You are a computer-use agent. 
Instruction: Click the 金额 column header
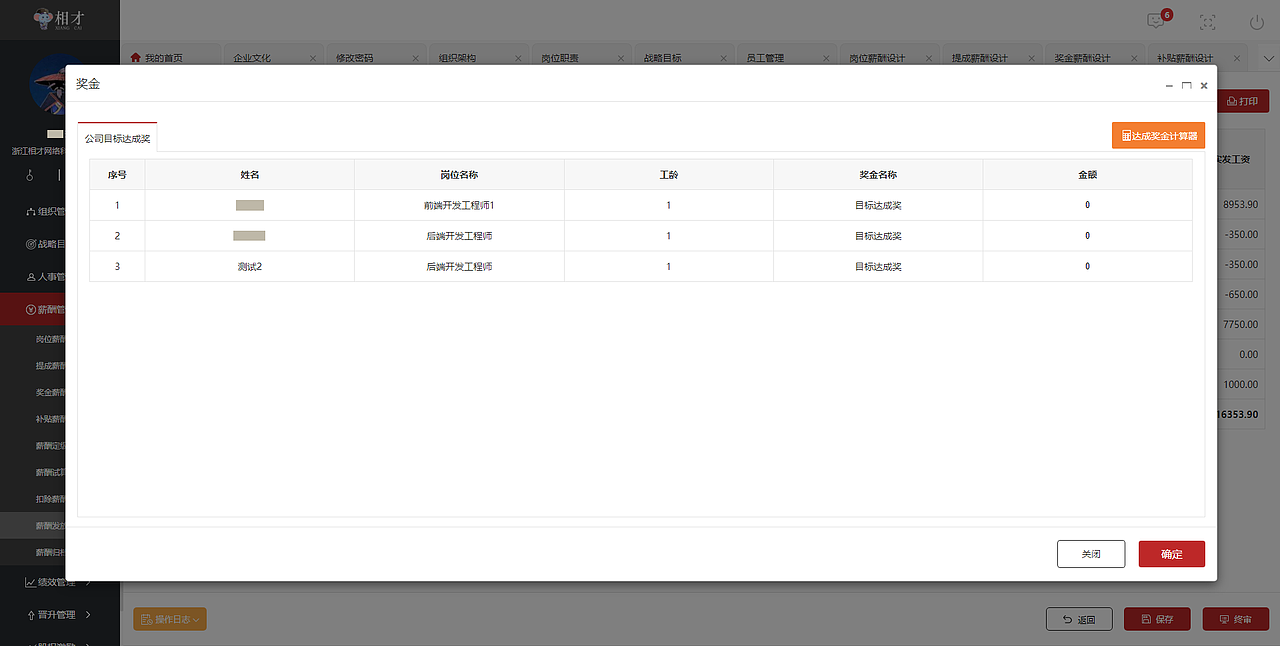click(x=1088, y=174)
